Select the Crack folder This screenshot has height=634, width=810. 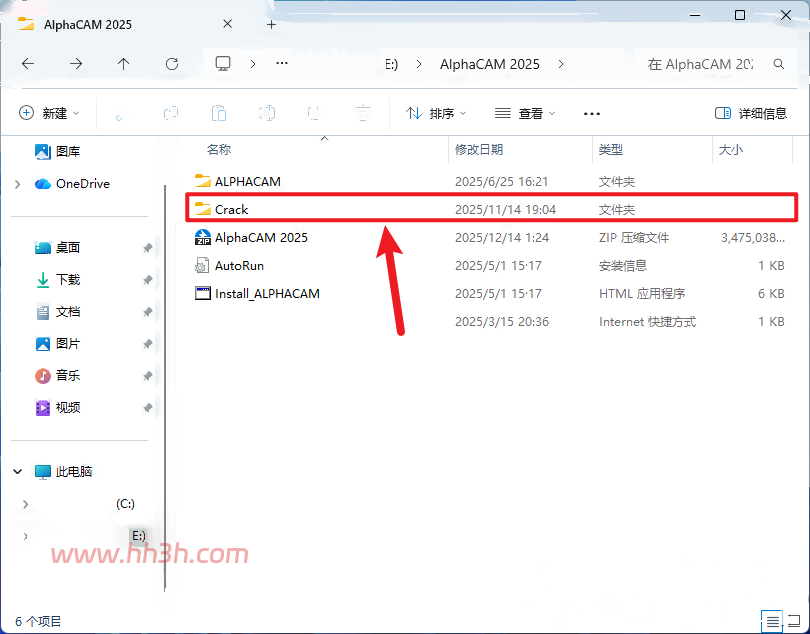491,209
